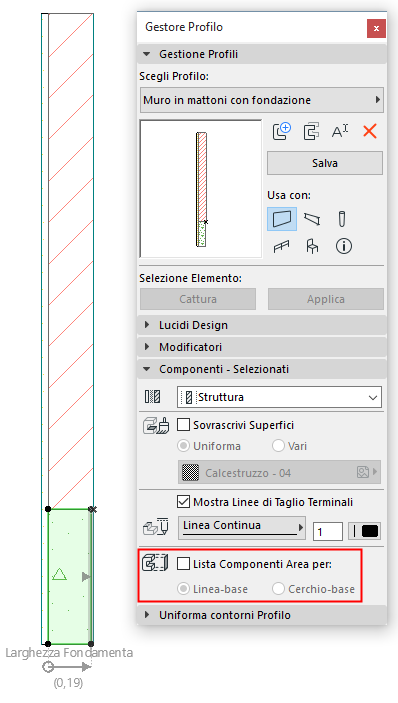
Task: Click the pen color icon beside value 1
Action: [x=365, y=532]
